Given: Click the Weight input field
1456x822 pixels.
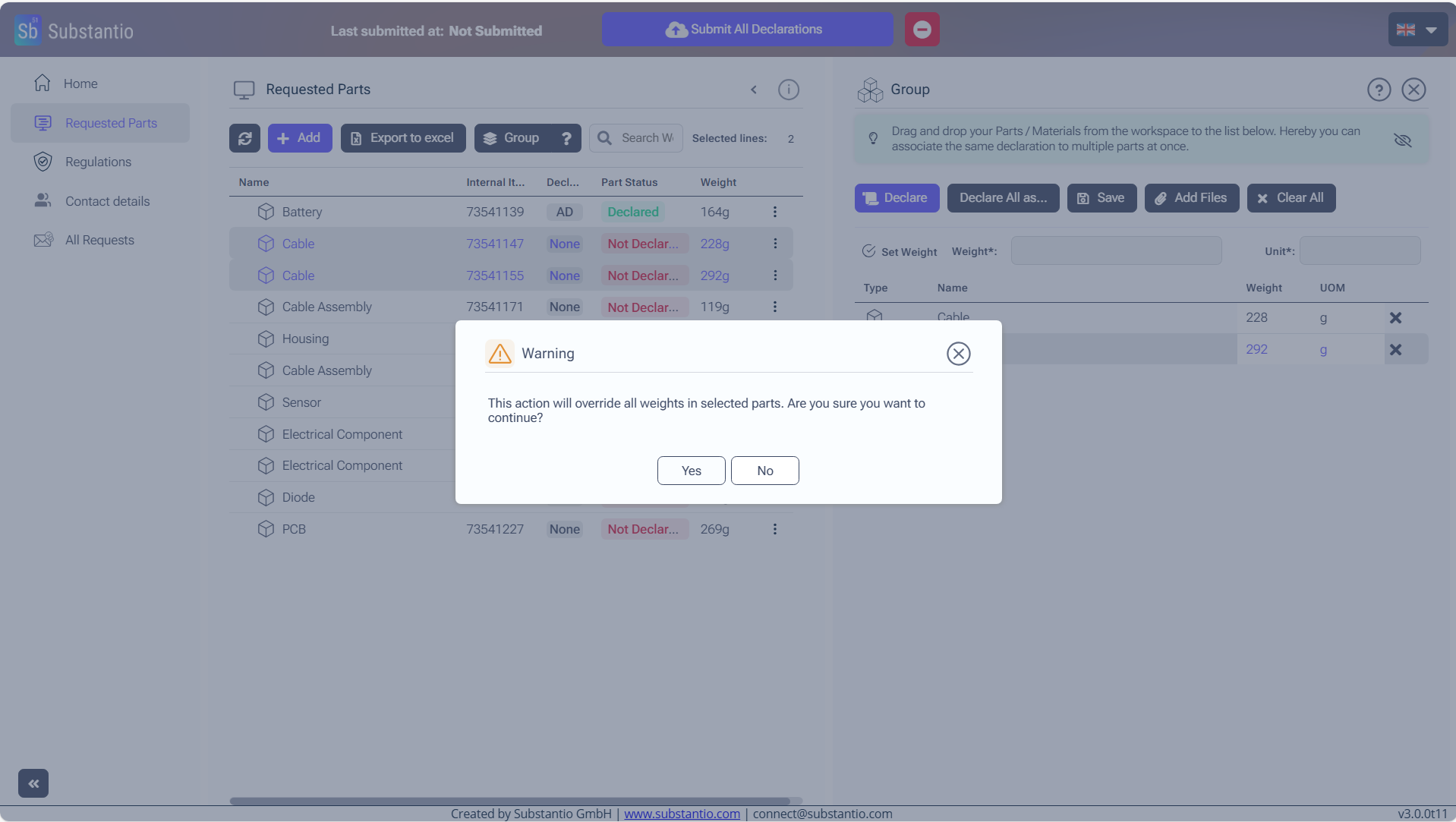Looking at the screenshot, I should (1116, 251).
